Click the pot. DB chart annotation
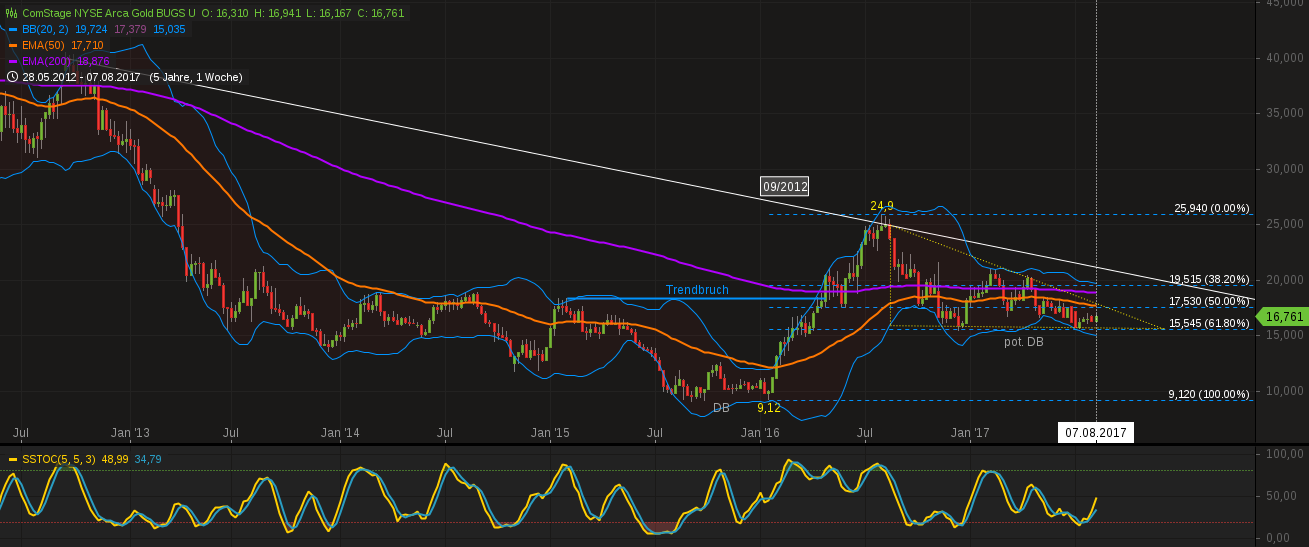The height and width of the screenshot is (547, 1309). coord(1023,342)
